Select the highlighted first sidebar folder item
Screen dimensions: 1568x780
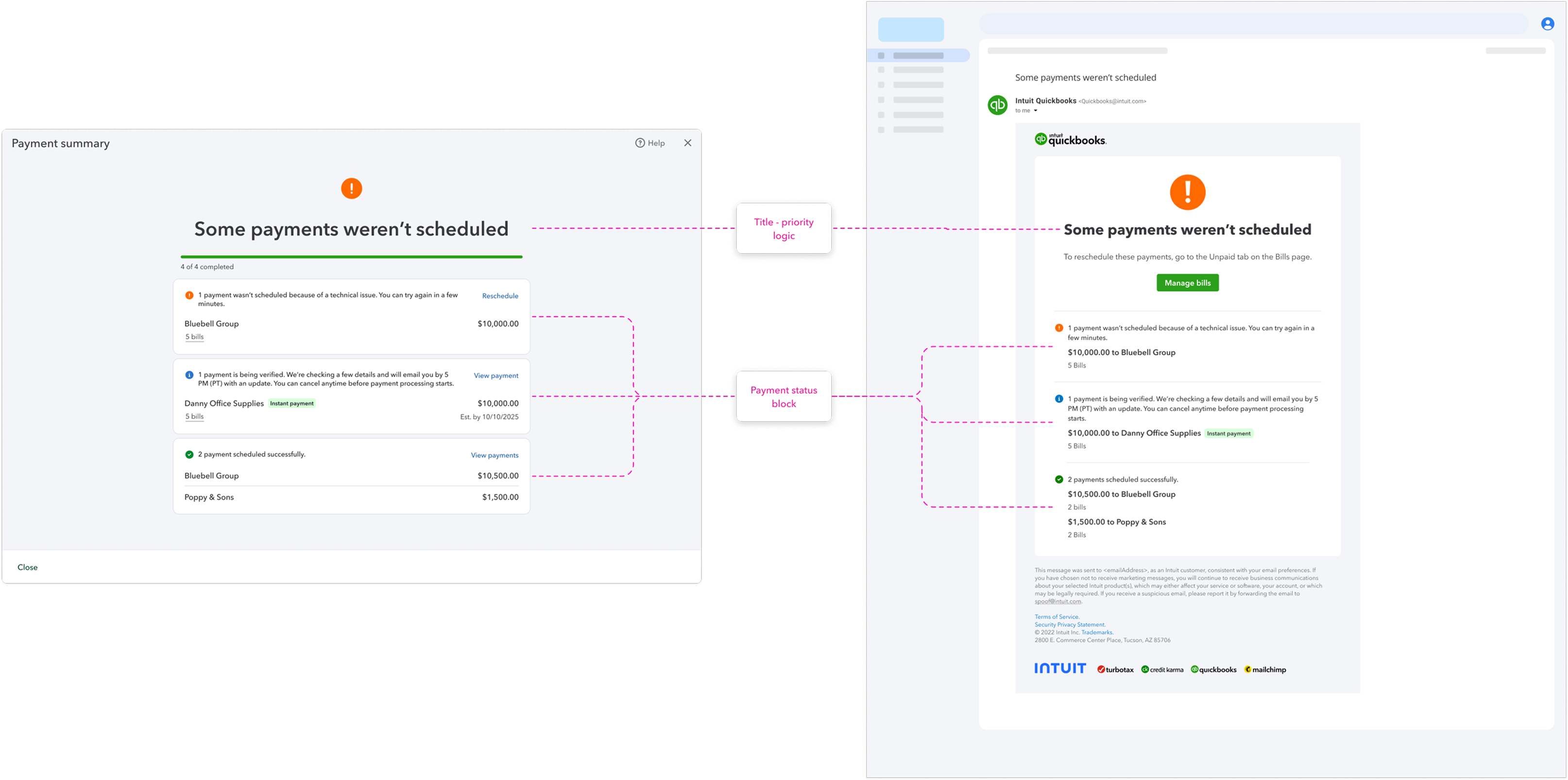point(919,55)
